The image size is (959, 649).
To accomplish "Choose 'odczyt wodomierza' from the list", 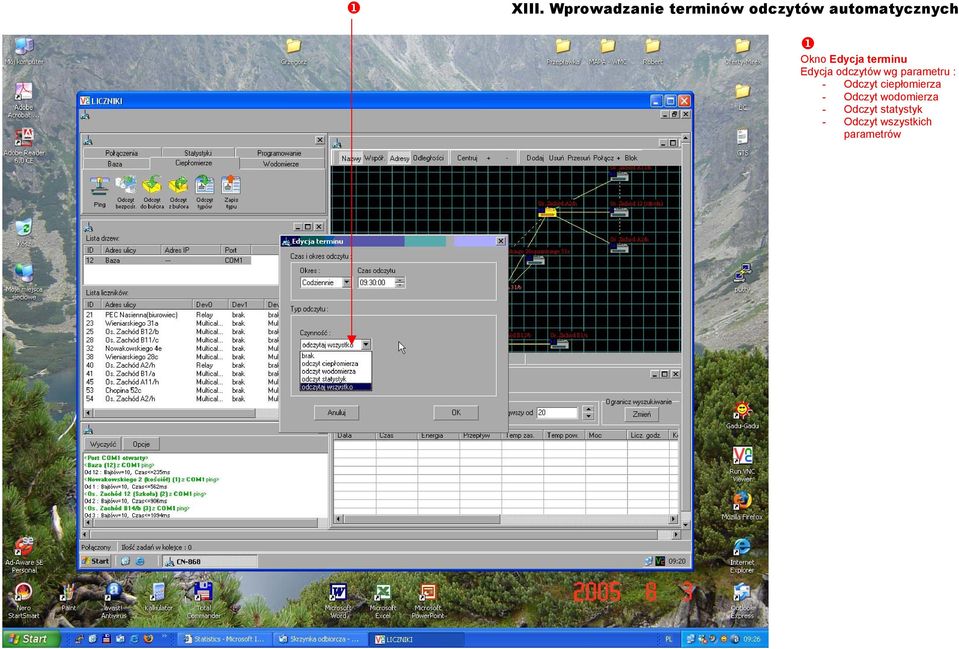I will point(335,371).
